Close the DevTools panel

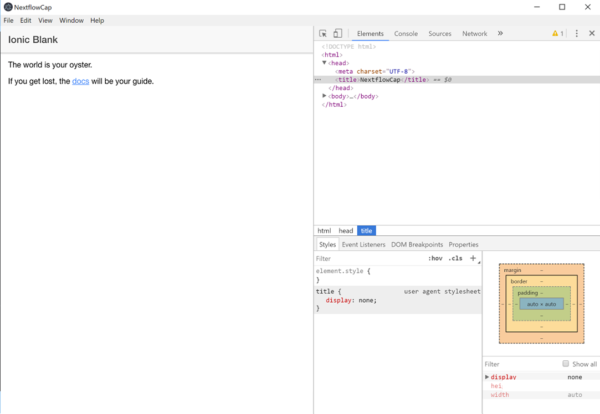[x=592, y=34]
